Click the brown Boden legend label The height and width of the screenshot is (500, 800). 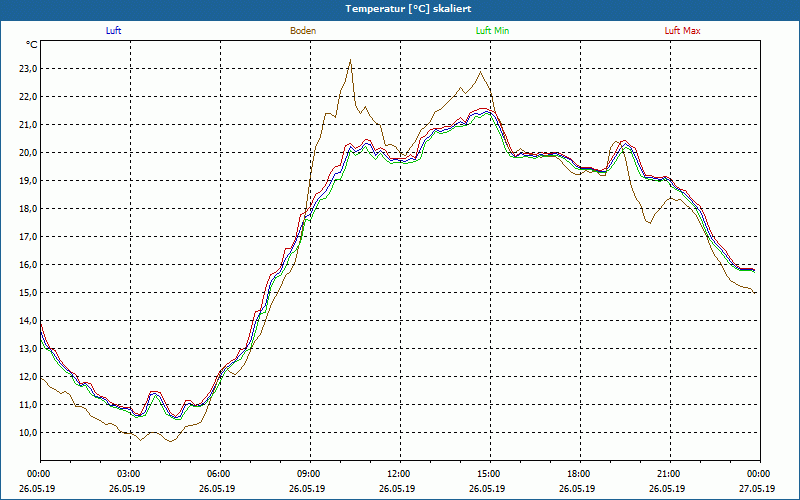tap(303, 31)
